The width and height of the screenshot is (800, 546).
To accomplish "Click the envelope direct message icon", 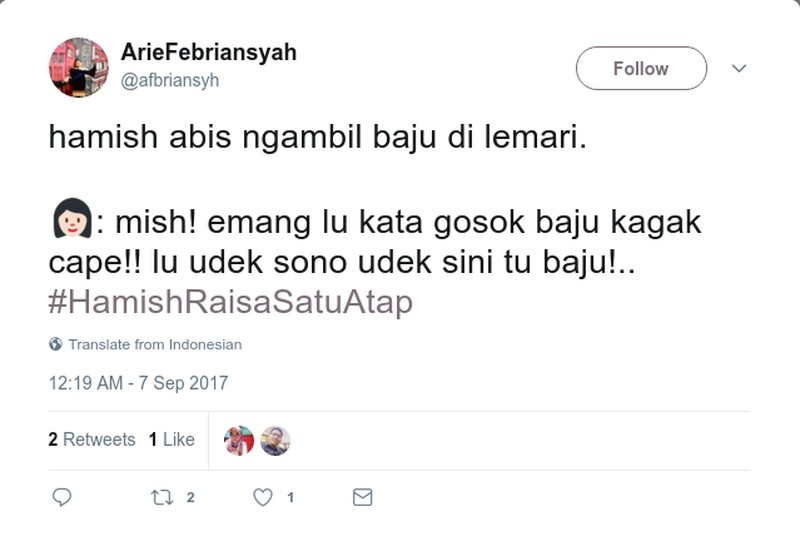I will pos(362,497).
